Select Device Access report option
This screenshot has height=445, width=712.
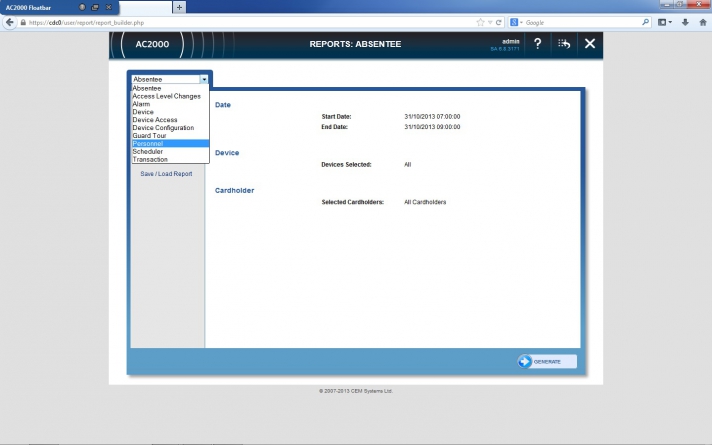170,120
